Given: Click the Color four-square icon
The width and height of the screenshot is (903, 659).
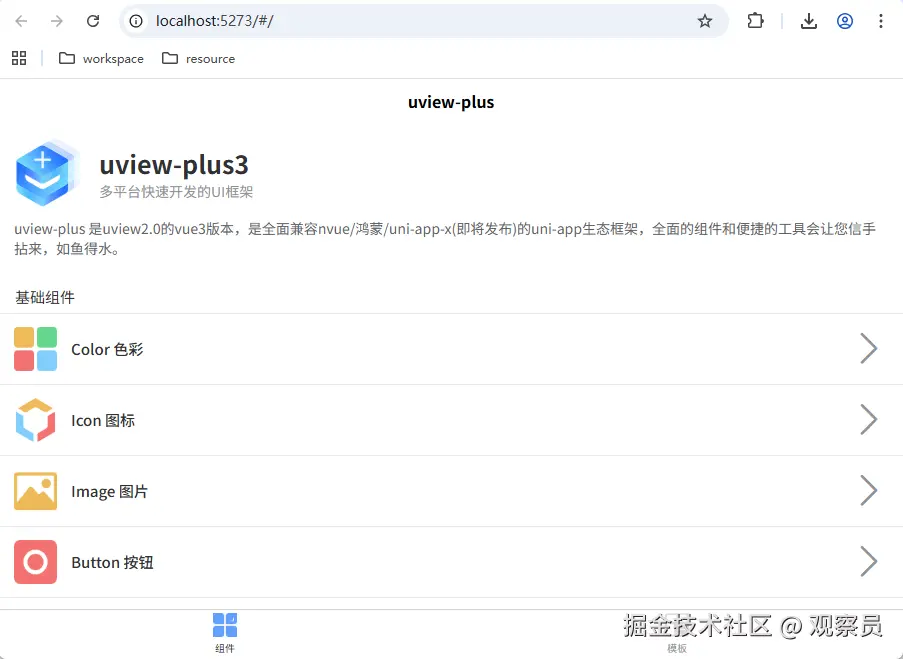Looking at the screenshot, I should click(x=36, y=349).
